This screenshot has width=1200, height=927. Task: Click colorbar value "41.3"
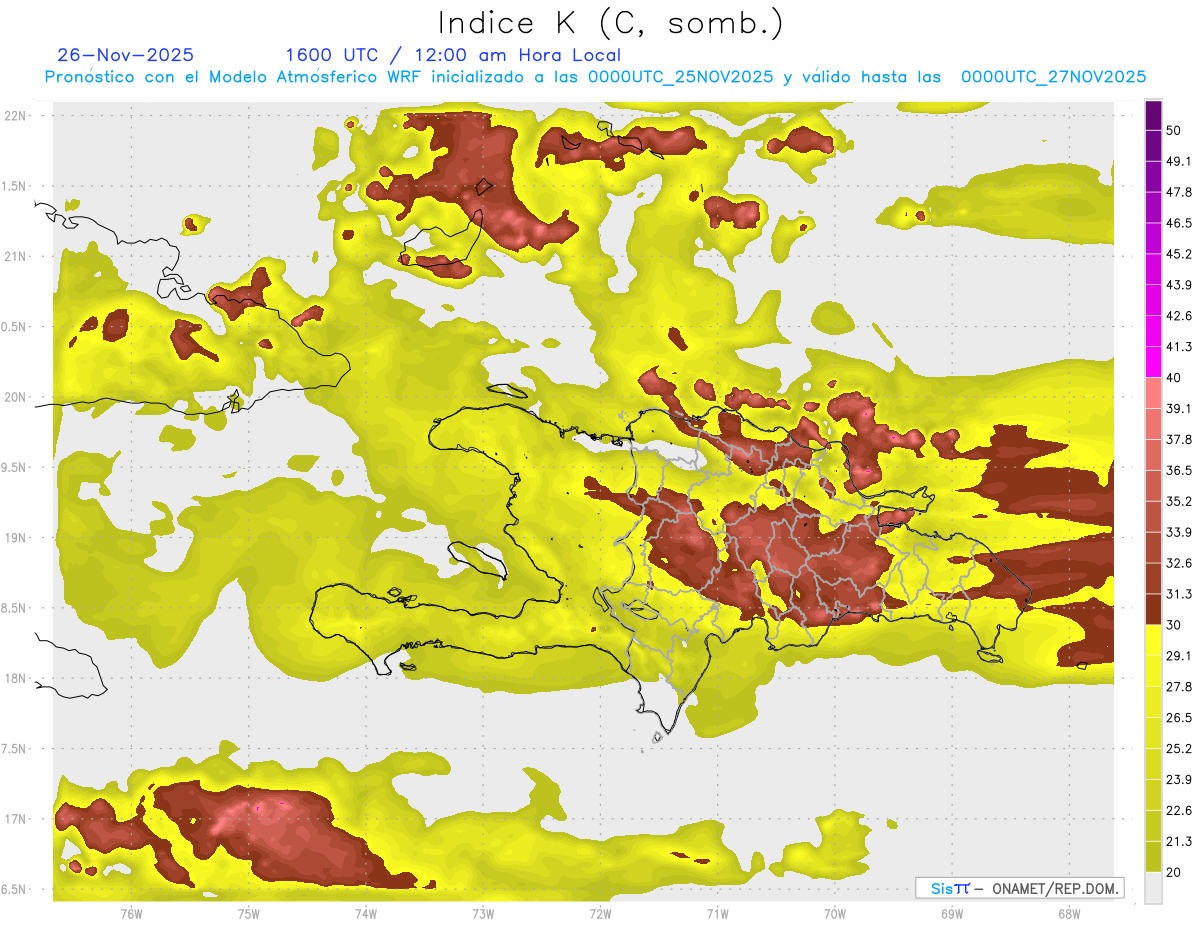point(1179,347)
